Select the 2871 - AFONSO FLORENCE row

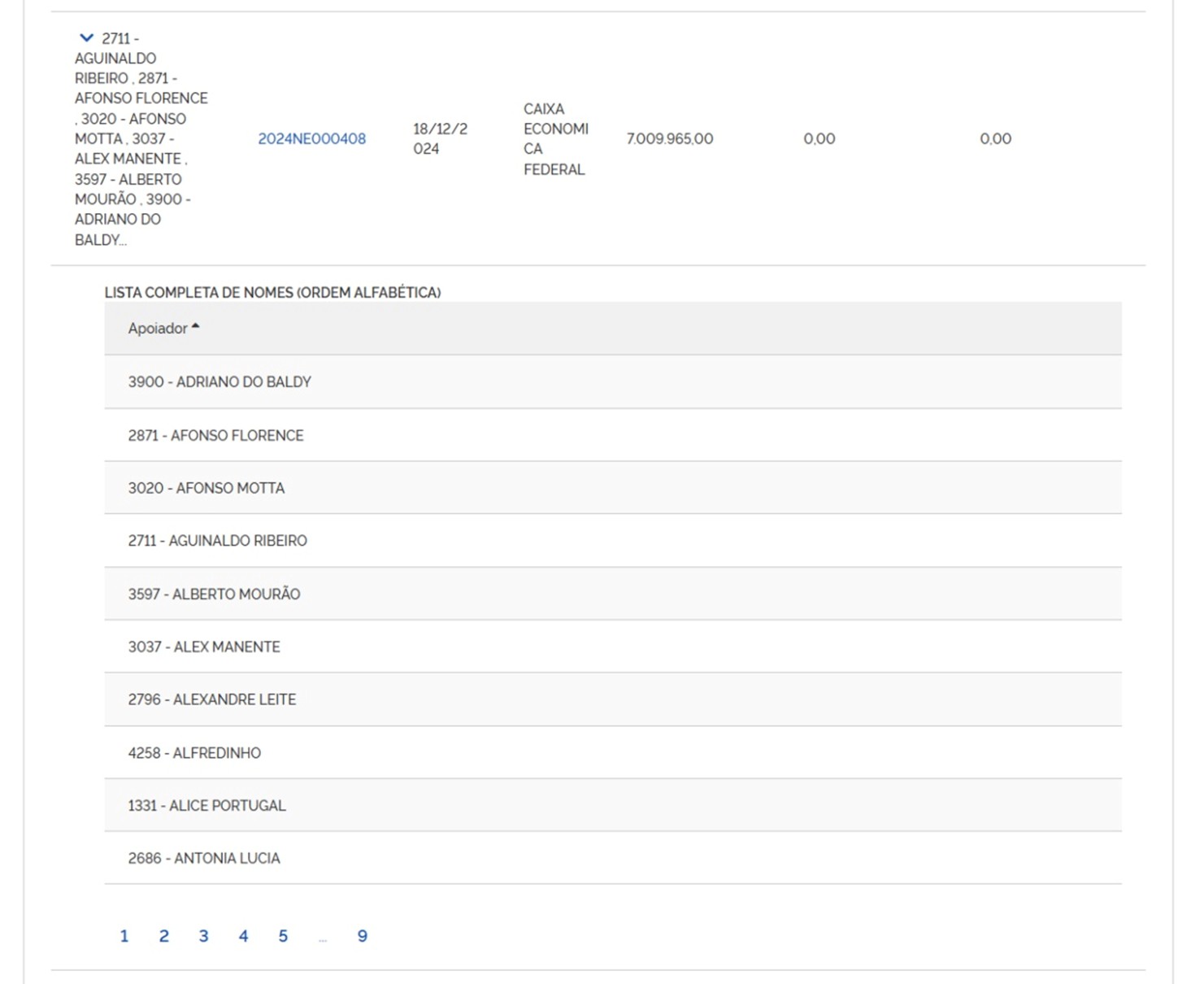click(x=215, y=436)
